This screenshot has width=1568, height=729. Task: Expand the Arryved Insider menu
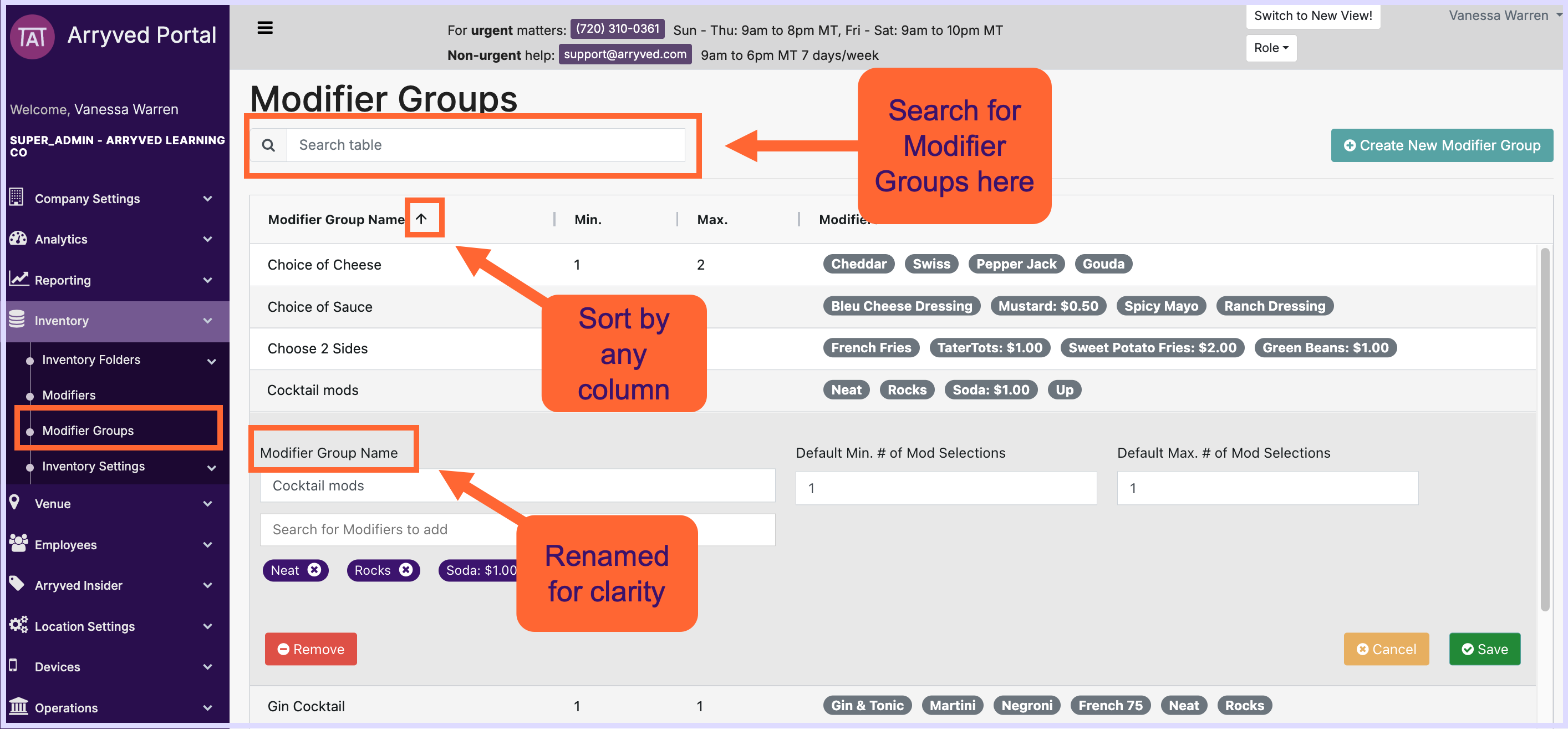[207, 585]
